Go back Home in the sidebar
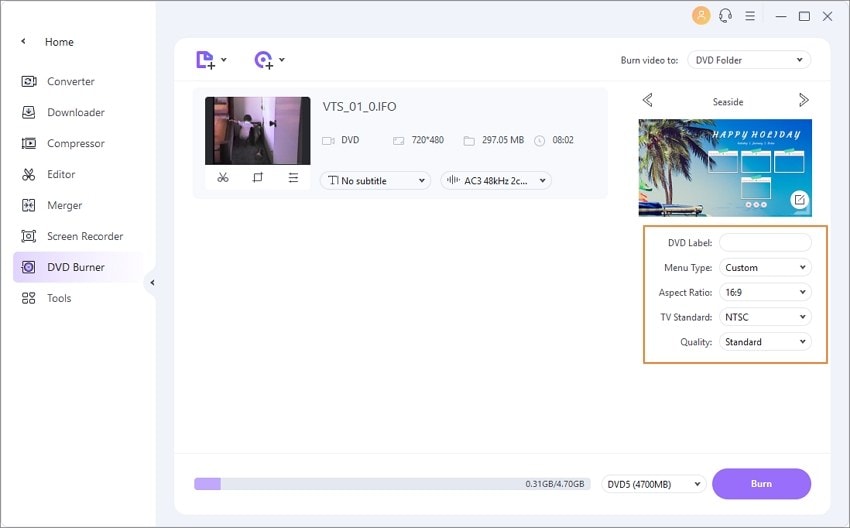Viewport: 850px width, 528px height. [59, 42]
